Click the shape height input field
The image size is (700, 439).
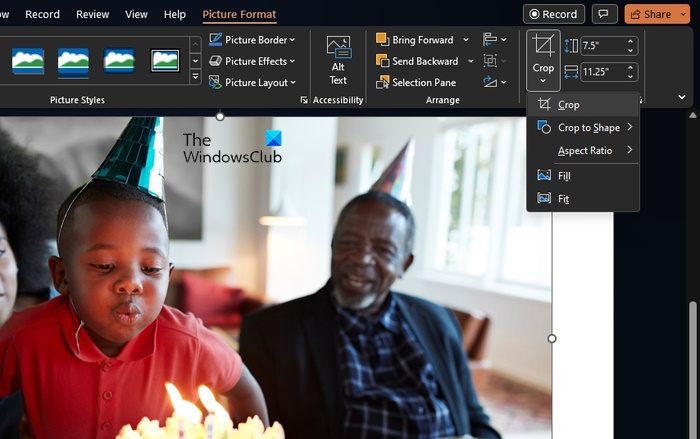[602, 46]
